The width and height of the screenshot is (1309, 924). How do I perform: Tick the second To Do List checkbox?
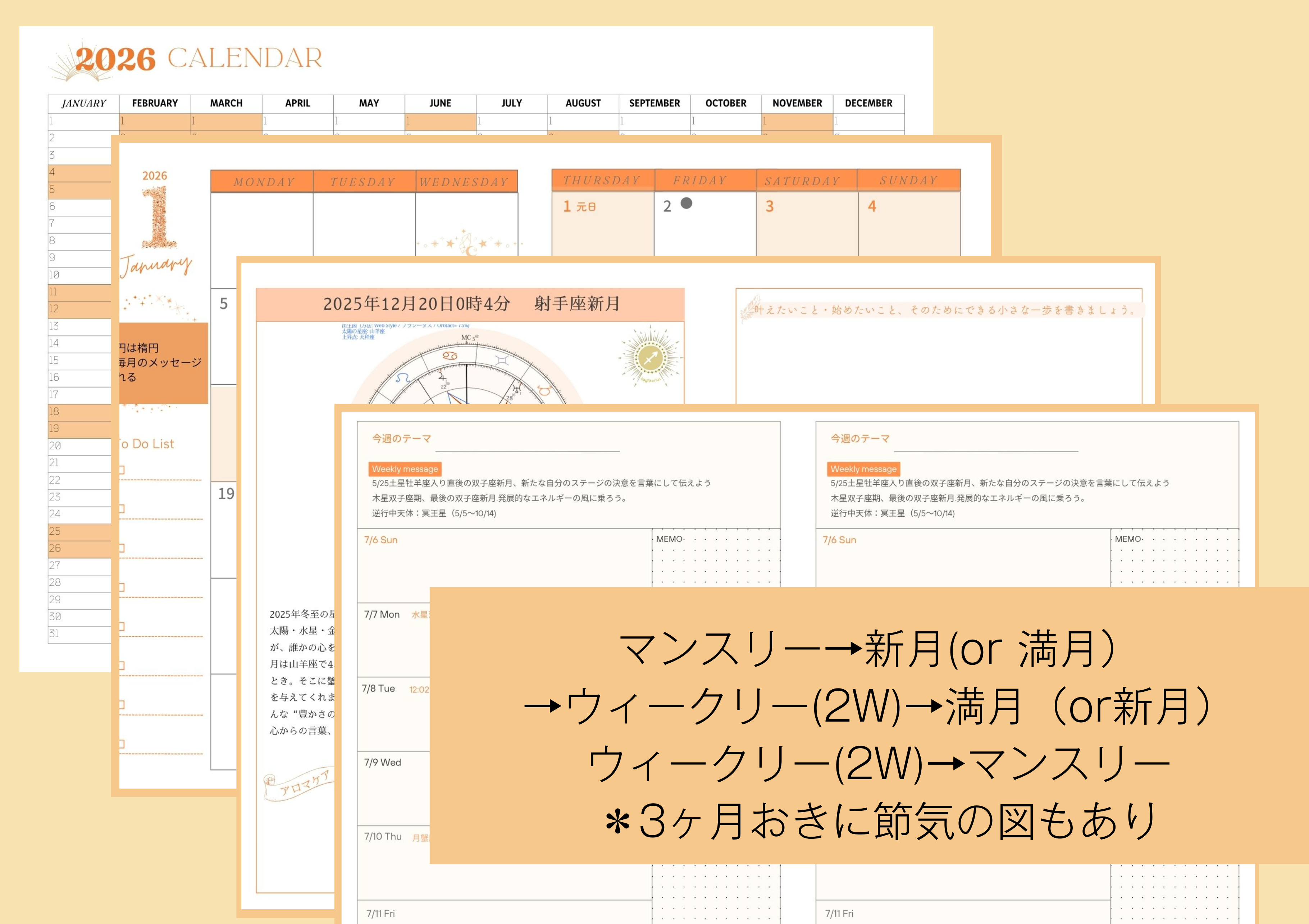122,508
